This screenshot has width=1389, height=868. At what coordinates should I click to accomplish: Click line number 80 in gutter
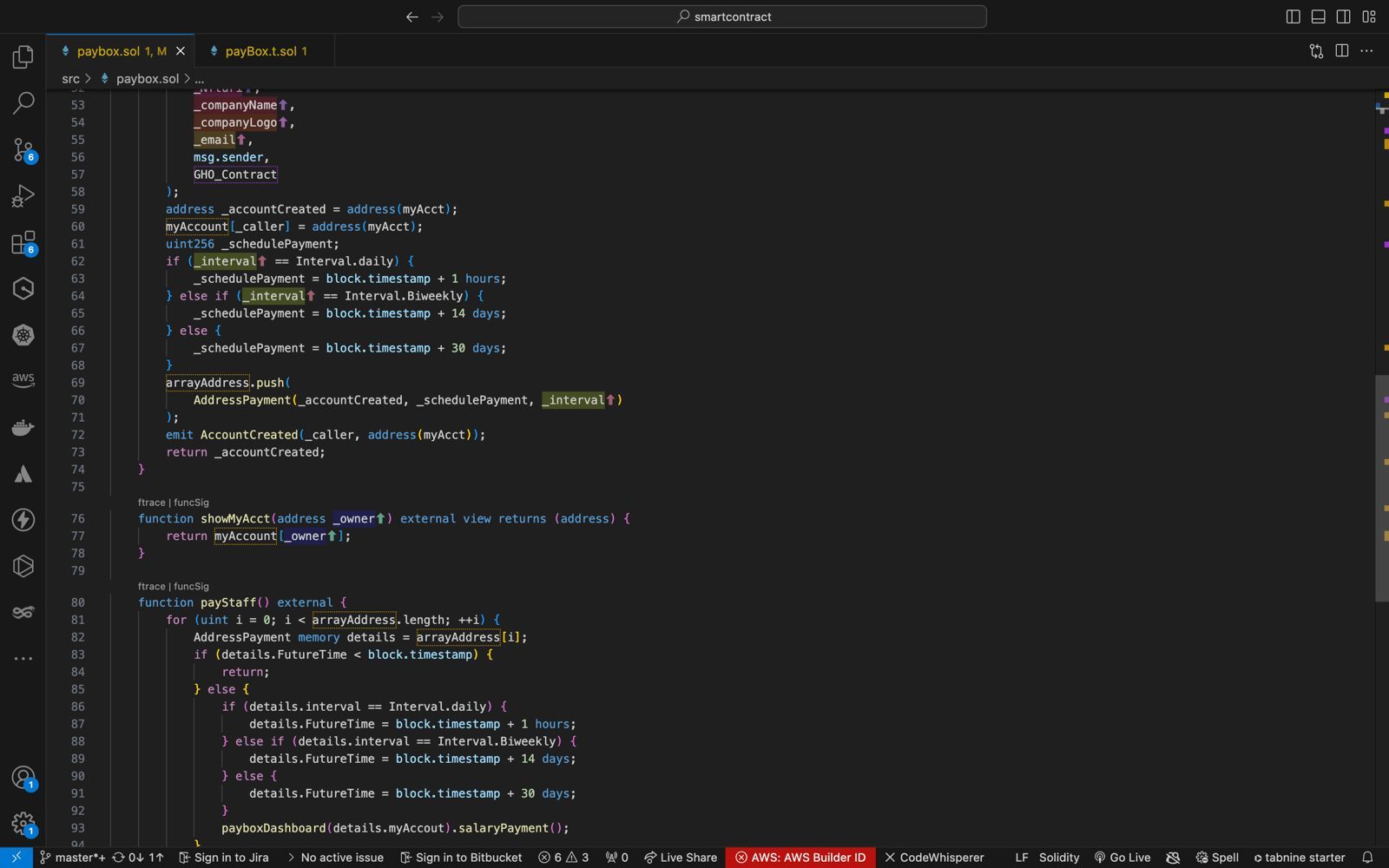point(78,602)
